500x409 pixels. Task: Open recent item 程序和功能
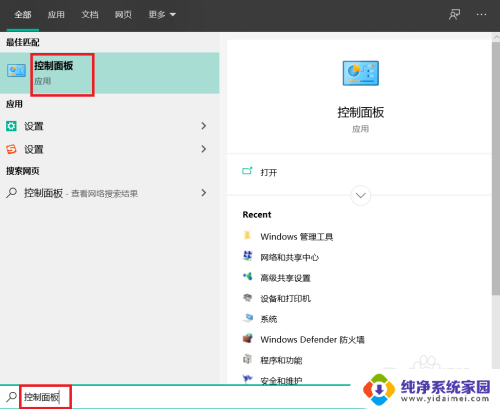(281, 360)
